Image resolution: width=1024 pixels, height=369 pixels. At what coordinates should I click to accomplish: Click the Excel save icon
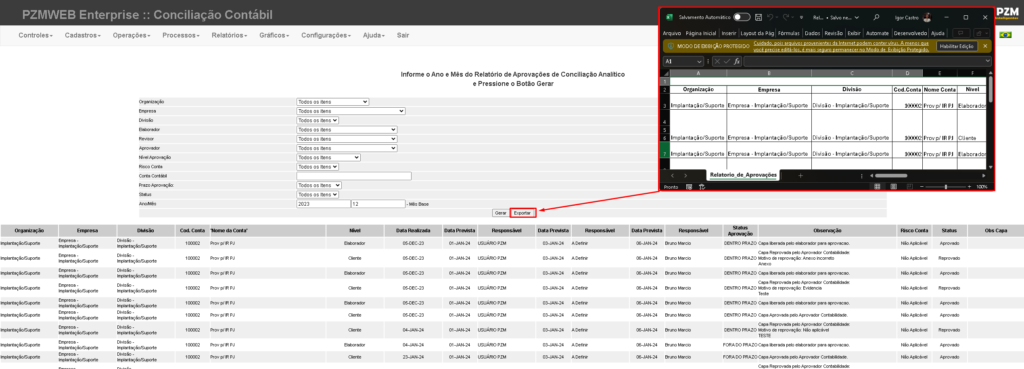pyautogui.click(x=758, y=17)
